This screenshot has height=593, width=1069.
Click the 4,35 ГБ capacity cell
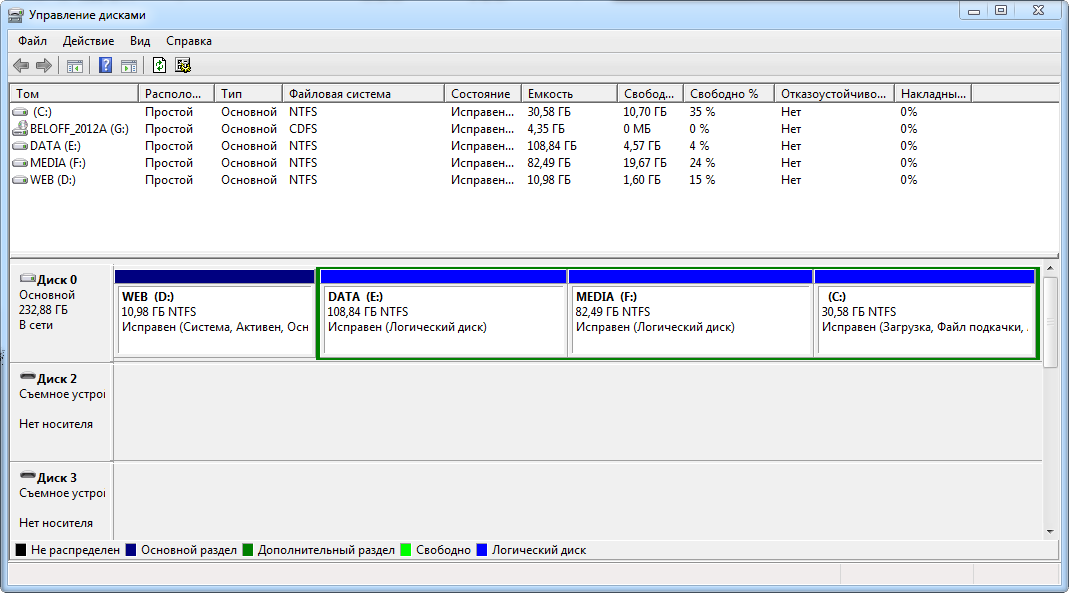click(x=545, y=129)
